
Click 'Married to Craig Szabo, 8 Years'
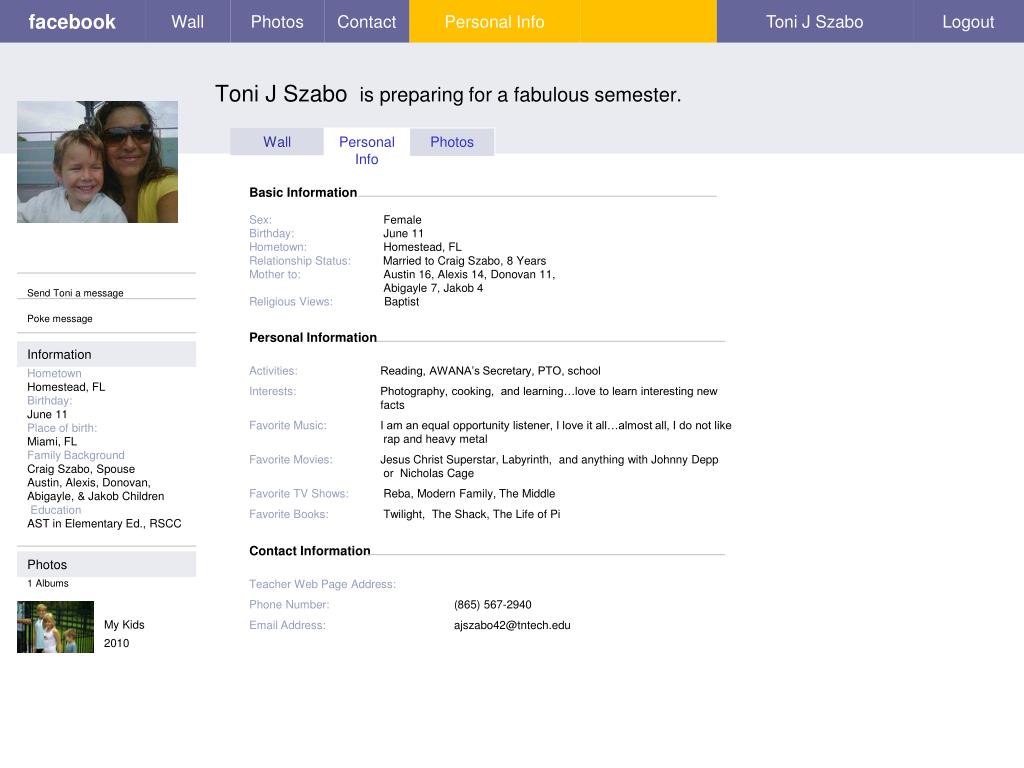464,261
